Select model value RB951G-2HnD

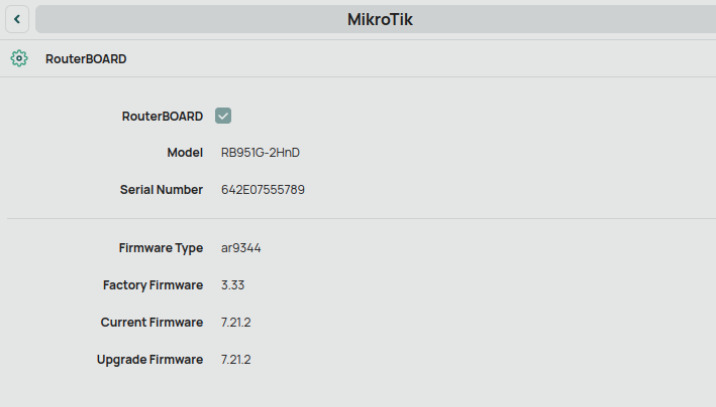click(x=260, y=153)
